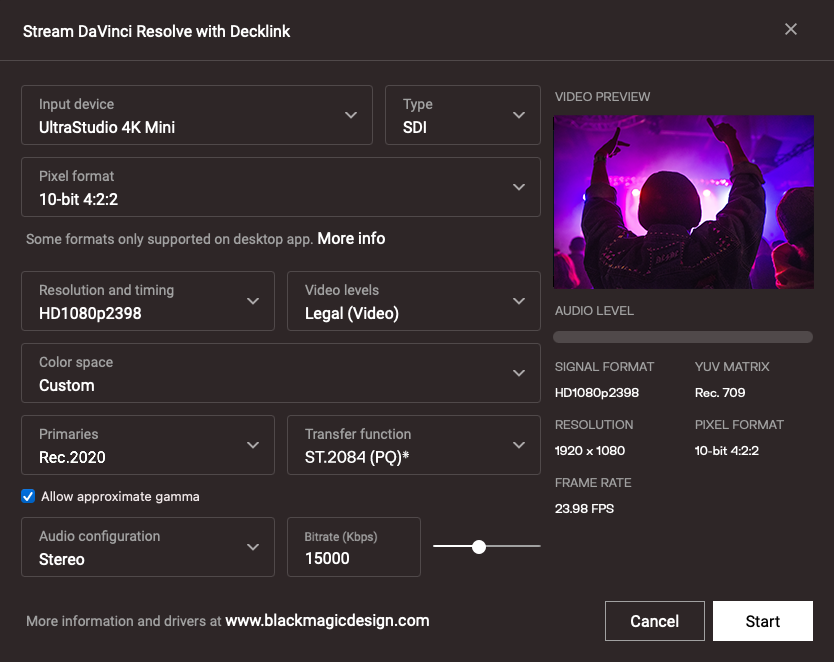Viewport: 834px width, 662px height.
Task: Expand the Color space selector
Action: pyautogui.click(x=280, y=373)
